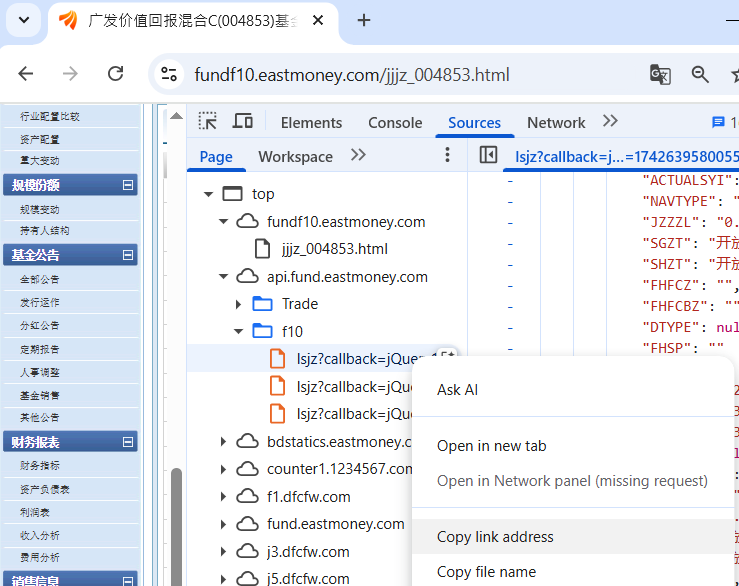
Task: Choose Copy link address menu entry
Action: (573, 536)
